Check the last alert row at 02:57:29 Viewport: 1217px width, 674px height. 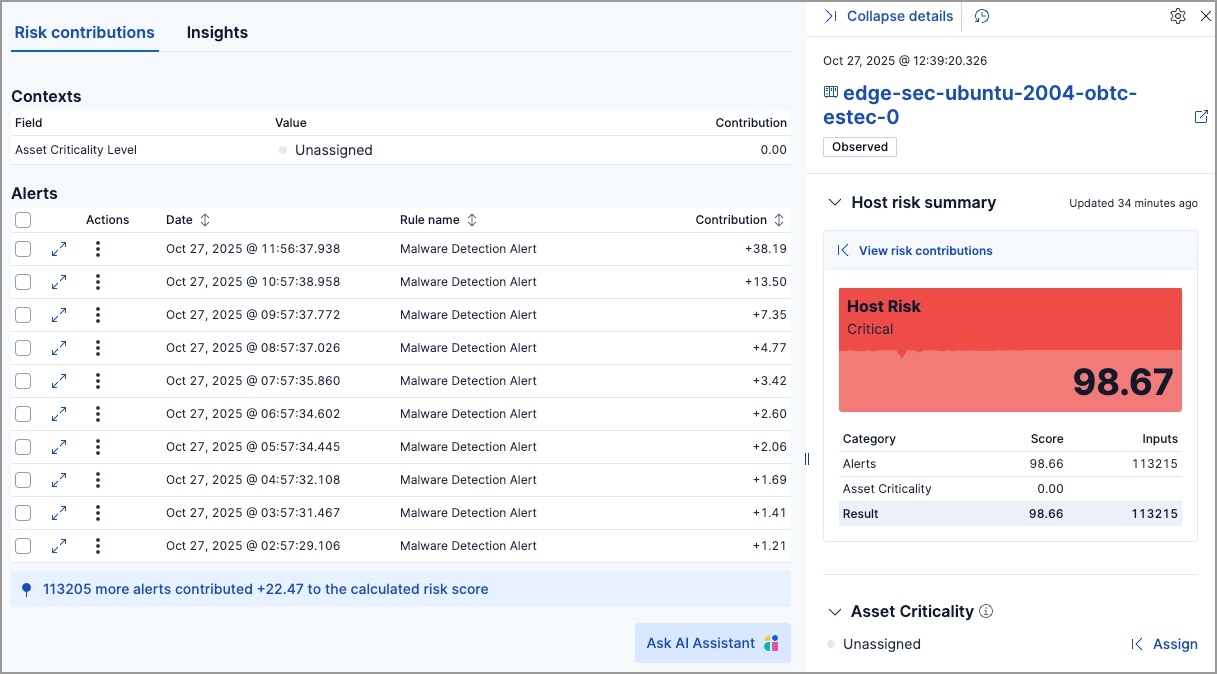coord(23,546)
